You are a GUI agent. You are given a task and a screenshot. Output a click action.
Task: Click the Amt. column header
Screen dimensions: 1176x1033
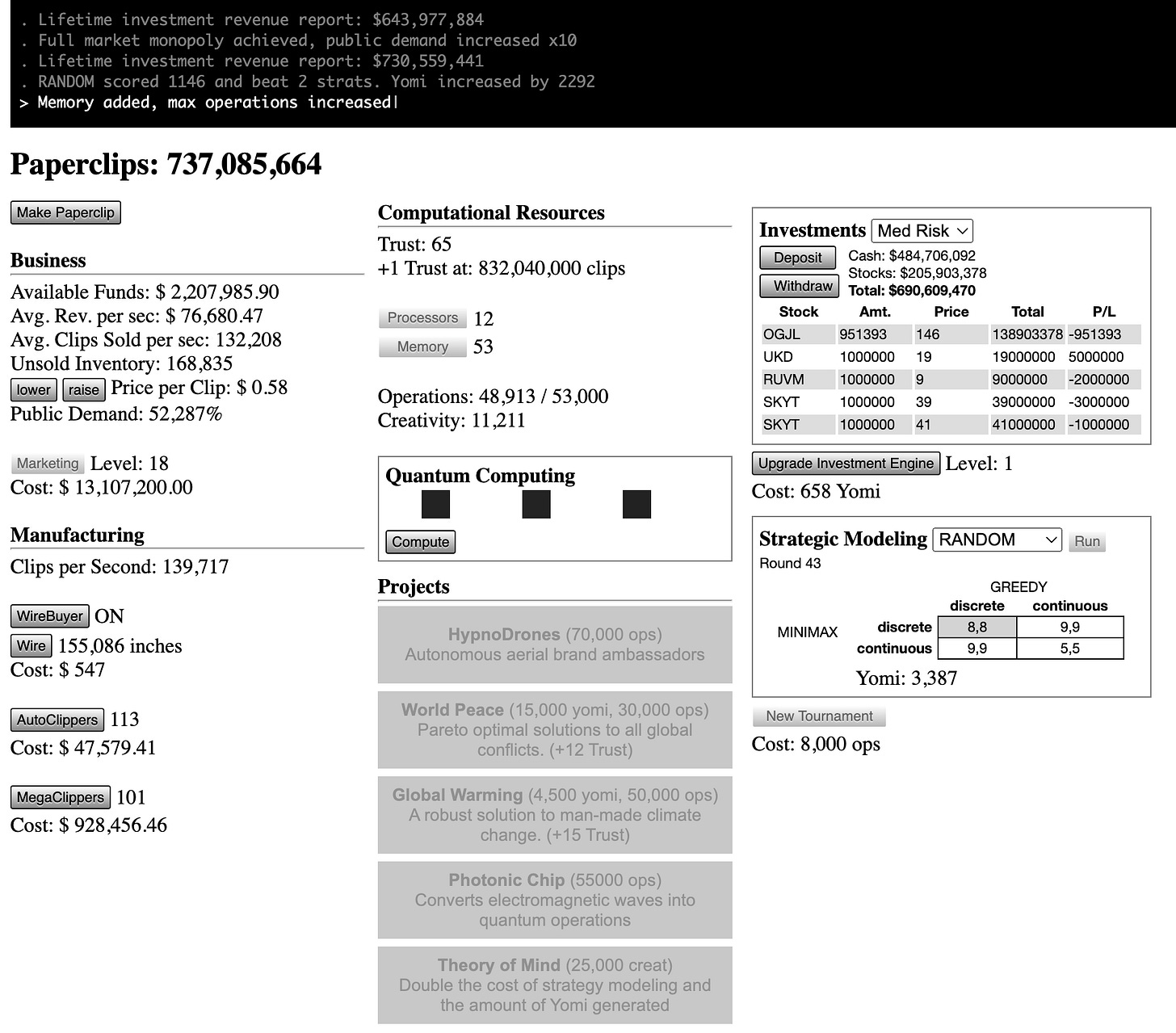click(x=876, y=312)
